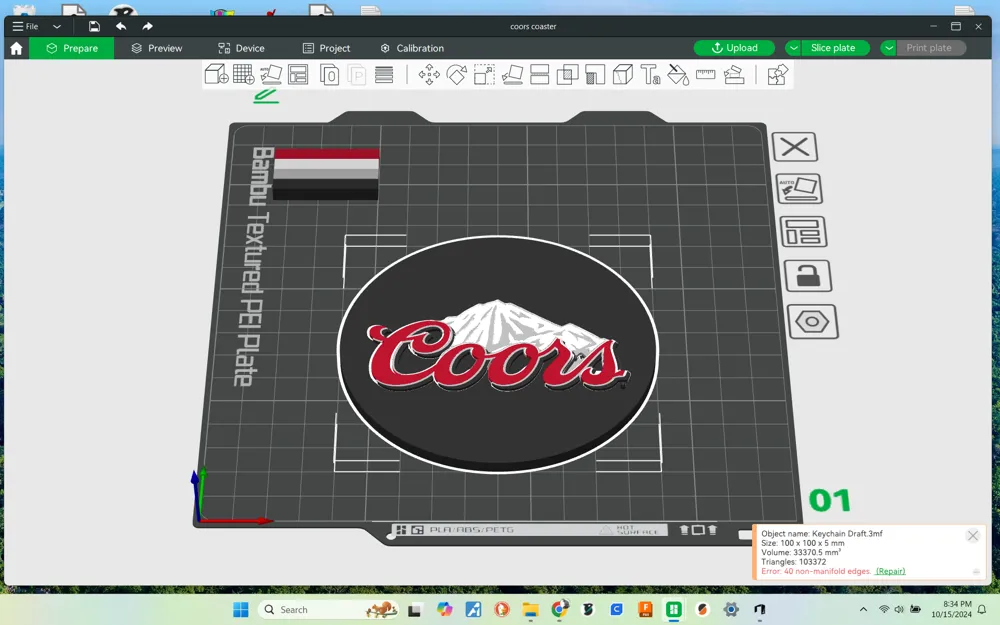Click the taskbar Search box
The width and height of the screenshot is (1000, 625).
tap(328, 610)
